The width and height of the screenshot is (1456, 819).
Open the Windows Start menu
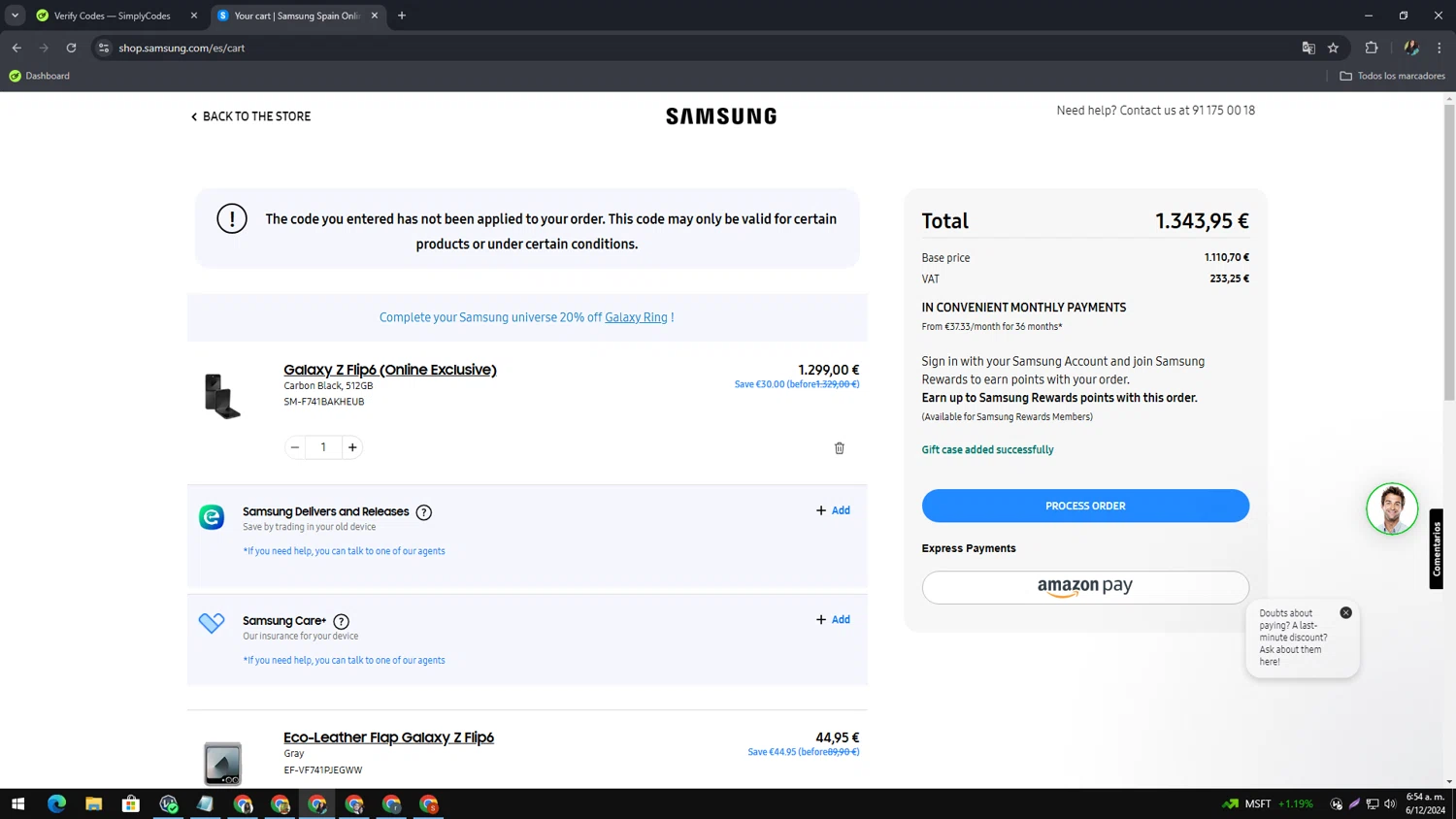pos(17,804)
